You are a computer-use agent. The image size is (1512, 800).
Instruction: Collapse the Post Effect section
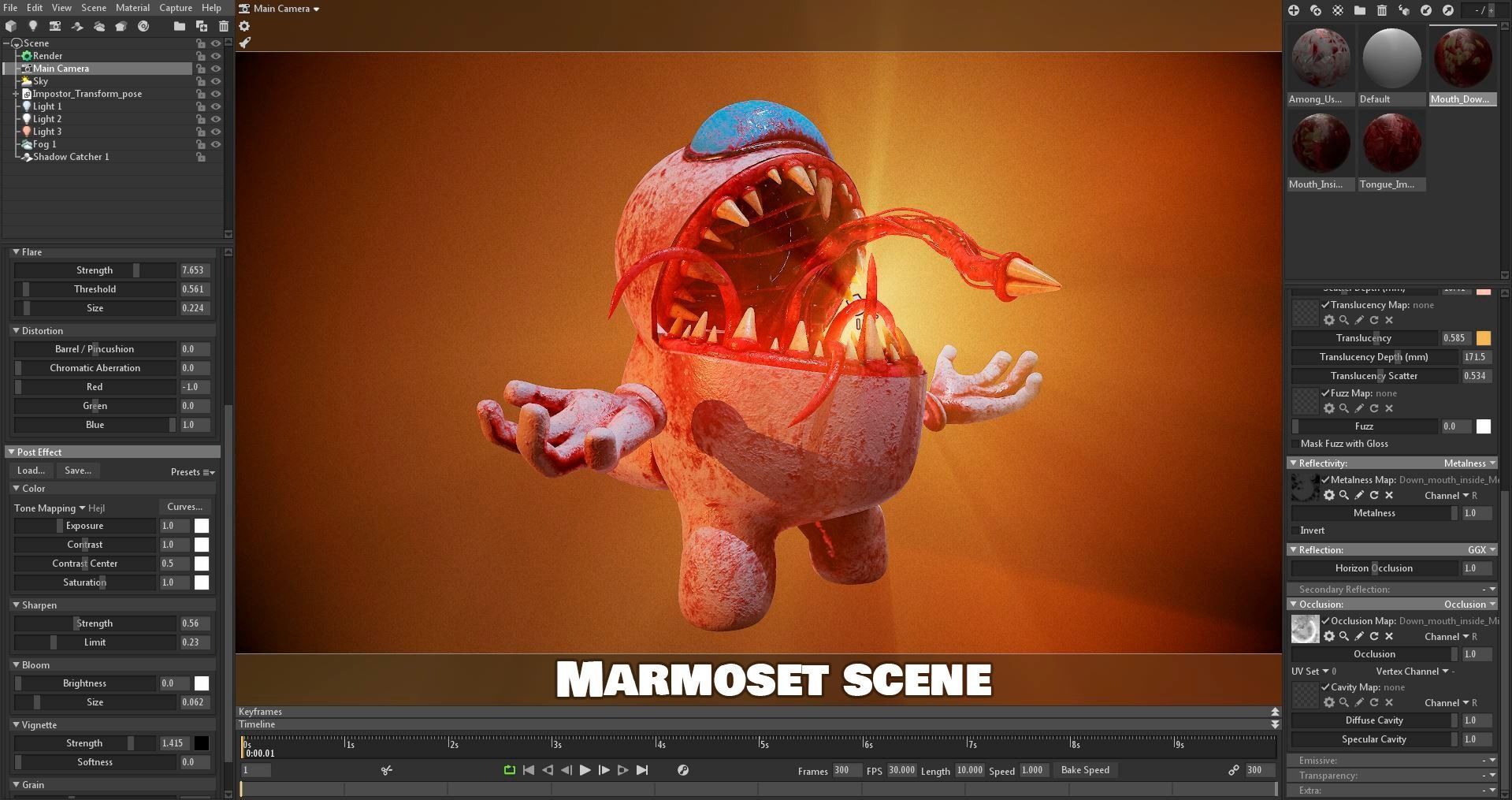coord(11,452)
